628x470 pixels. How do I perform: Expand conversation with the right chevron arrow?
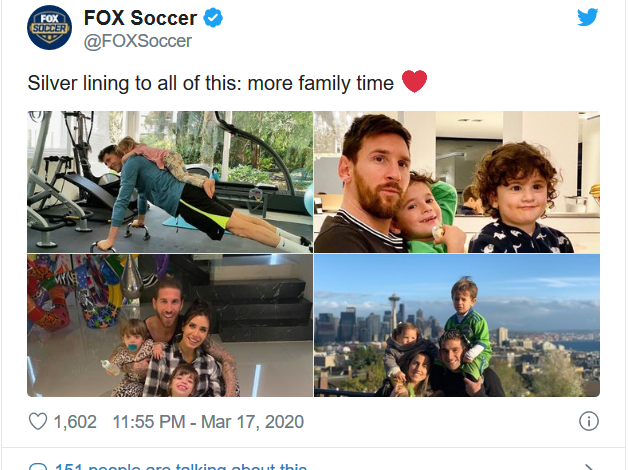[590, 466]
